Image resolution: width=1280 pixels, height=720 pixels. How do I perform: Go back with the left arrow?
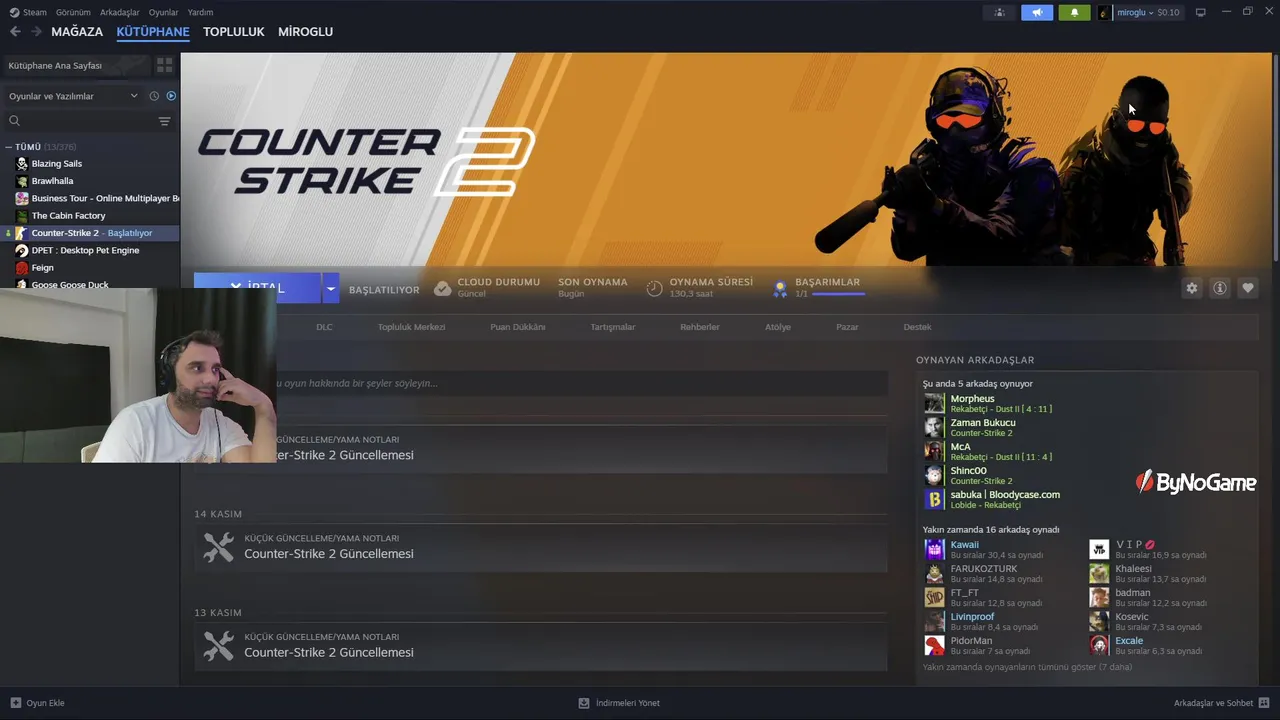tap(15, 32)
